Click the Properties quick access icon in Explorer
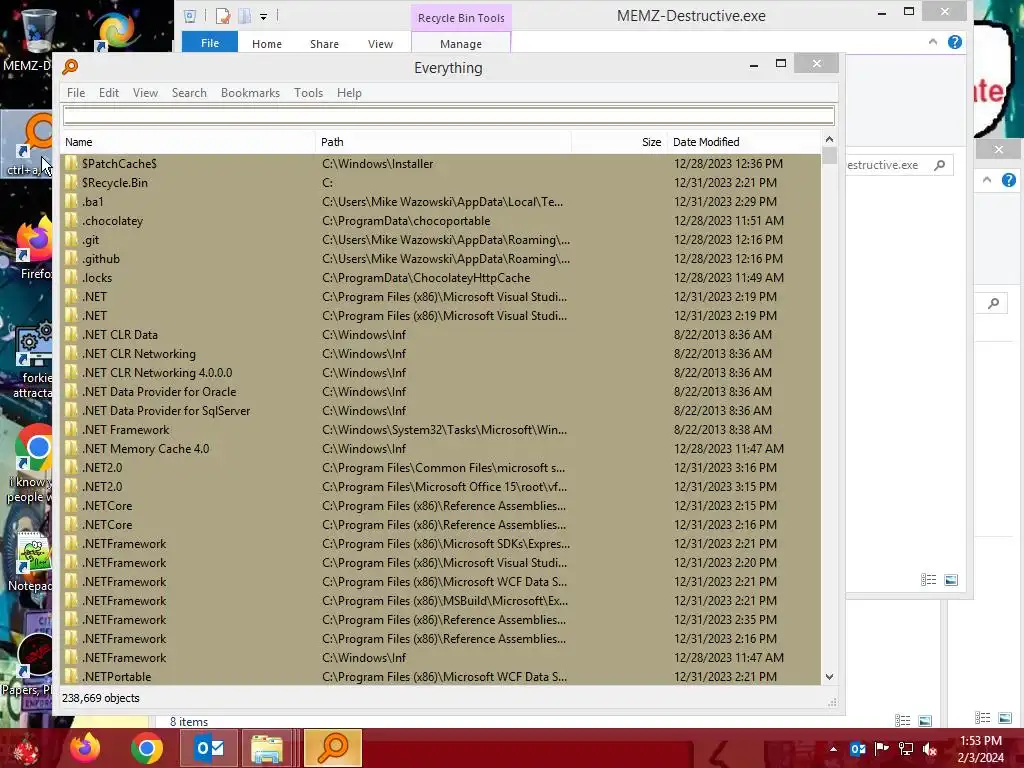Screen dimensions: 1024x768 pos(223,16)
